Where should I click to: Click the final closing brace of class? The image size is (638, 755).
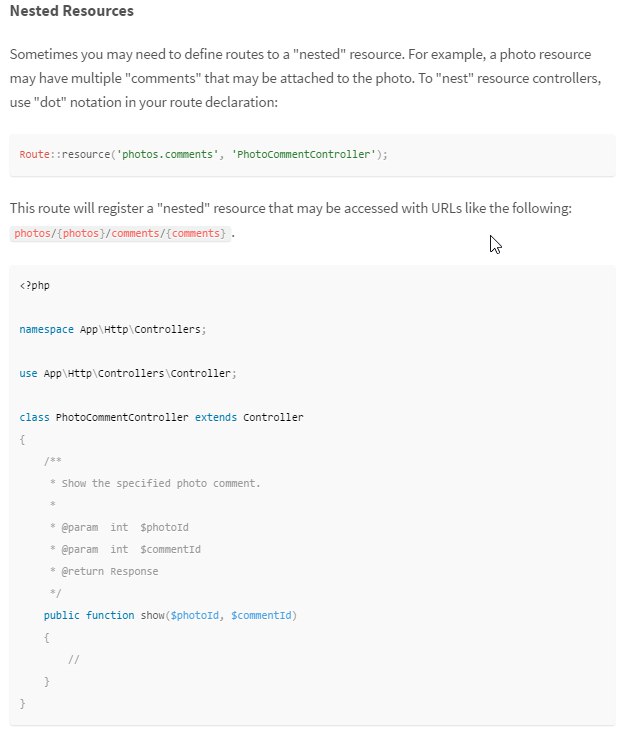point(22,703)
